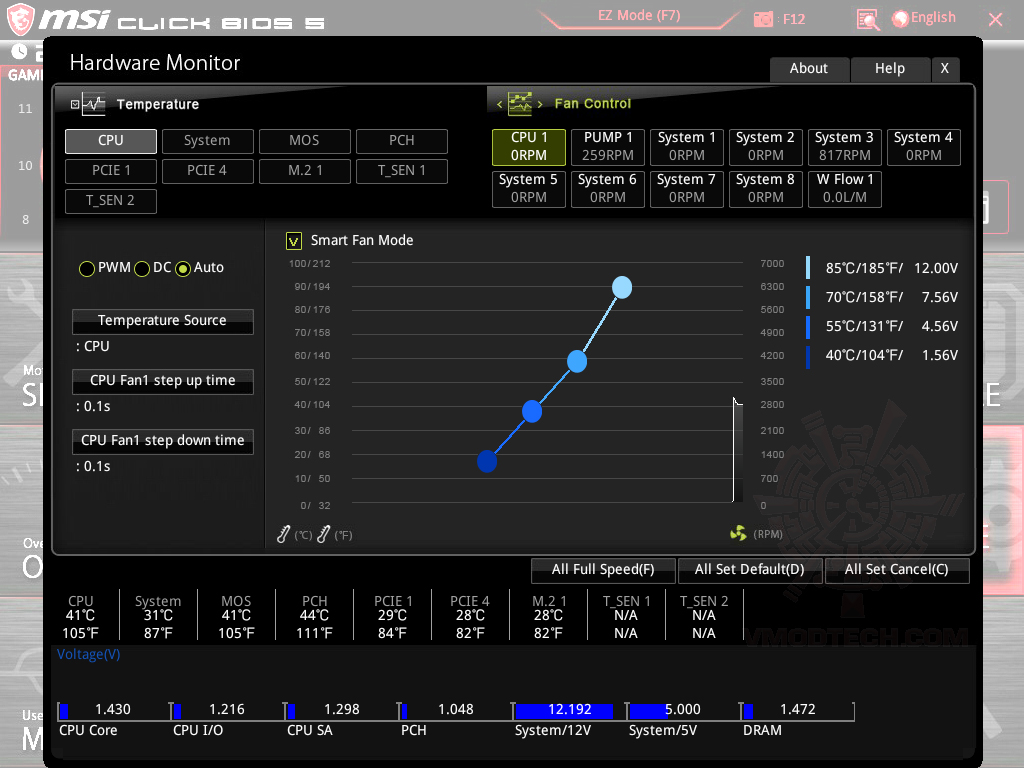Open CPU Fan1 step up time setting
The height and width of the screenshot is (768, 1024).
(x=163, y=381)
